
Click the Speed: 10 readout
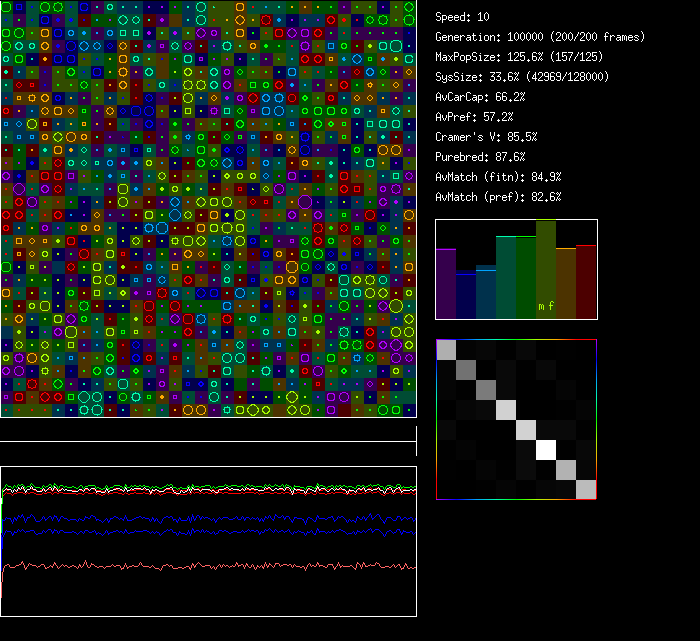pos(462,17)
